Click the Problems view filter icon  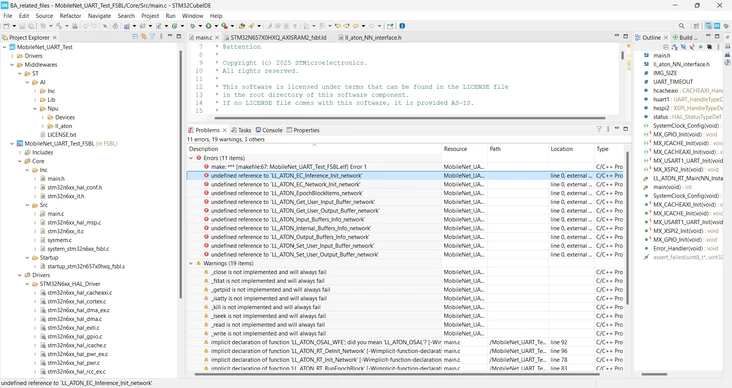pos(599,129)
